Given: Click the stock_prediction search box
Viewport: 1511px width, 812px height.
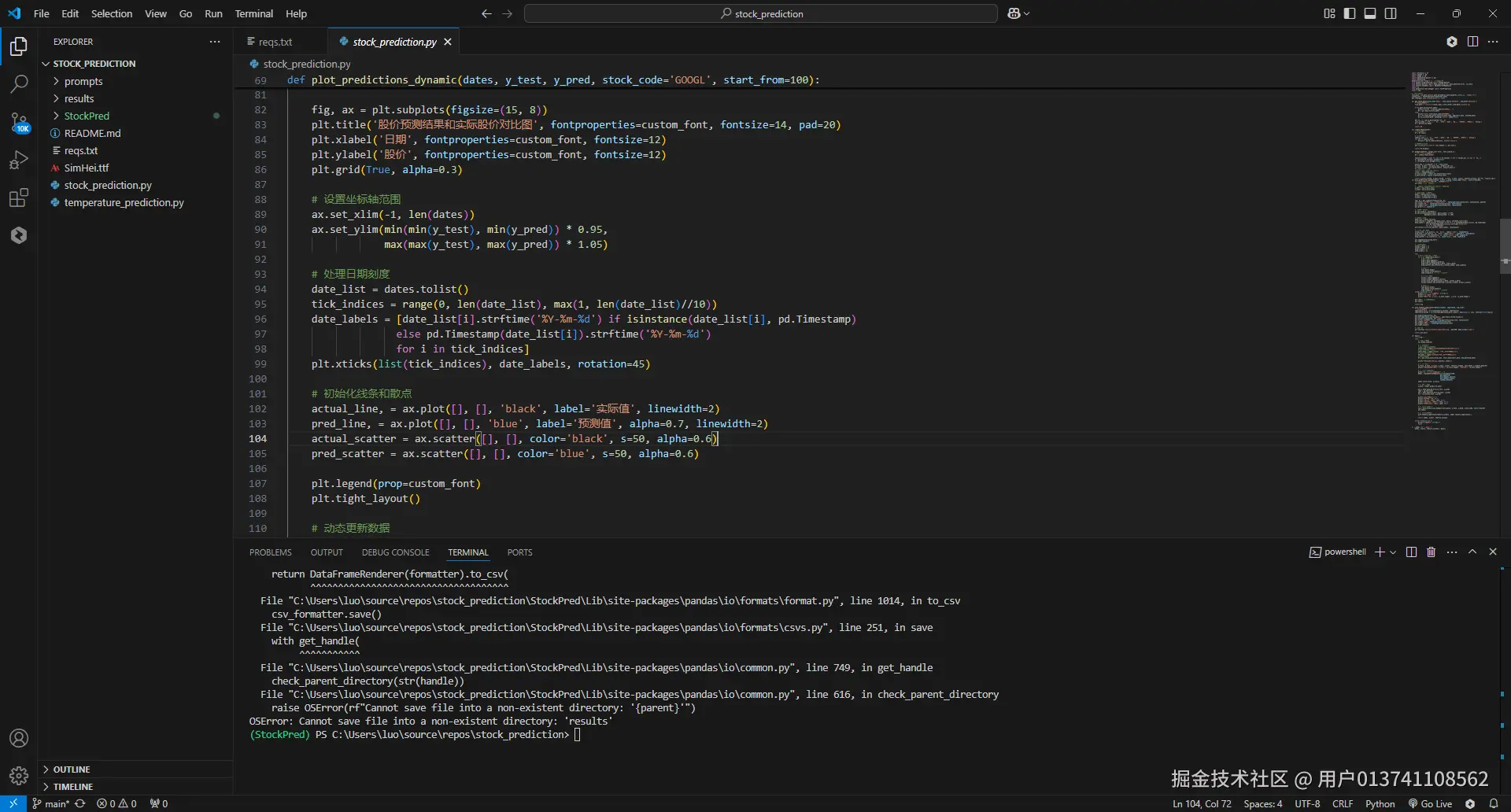Looking at the screenshot, I should 761,13.
